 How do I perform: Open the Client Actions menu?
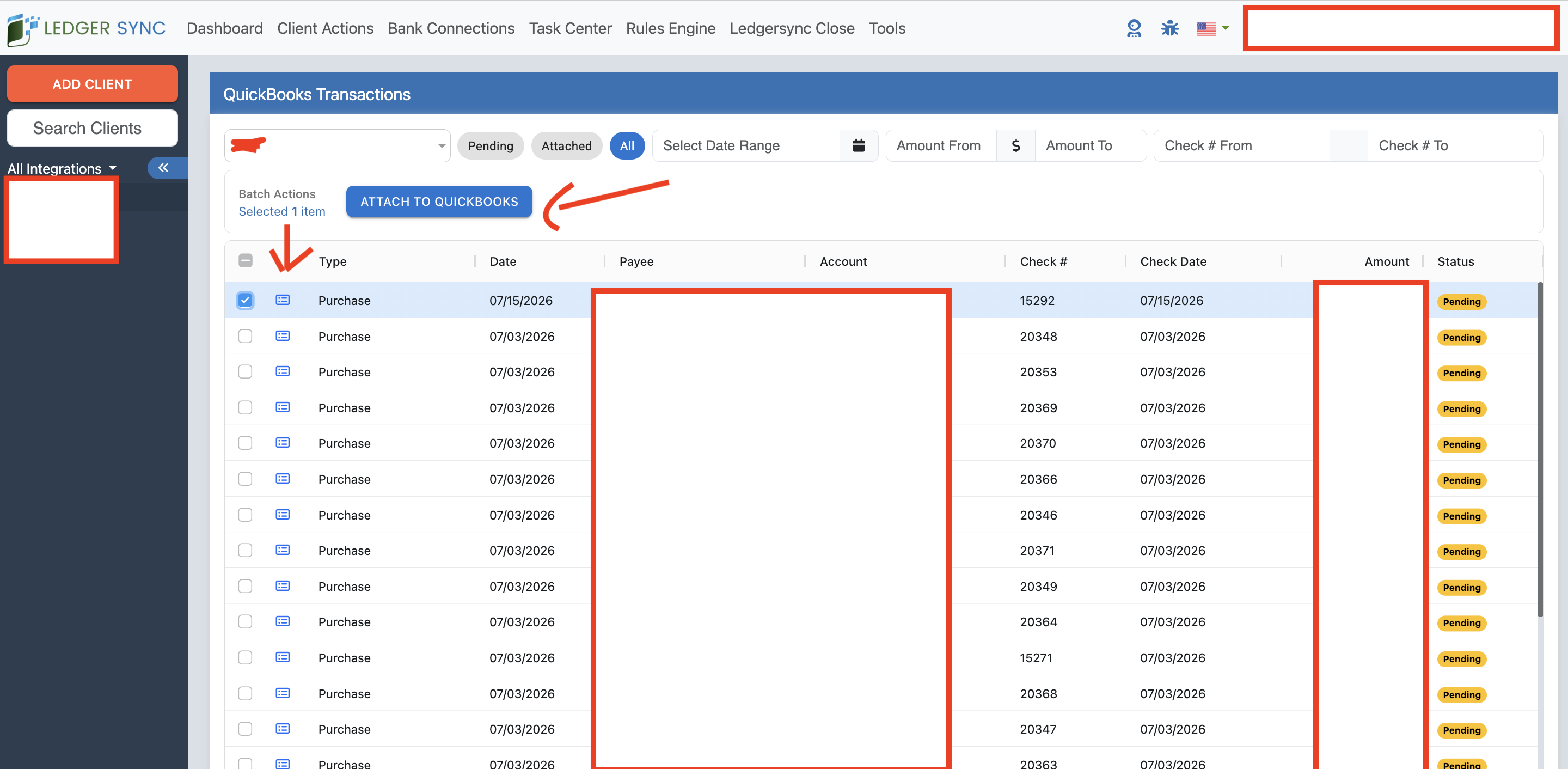click(x=325, y=29)
